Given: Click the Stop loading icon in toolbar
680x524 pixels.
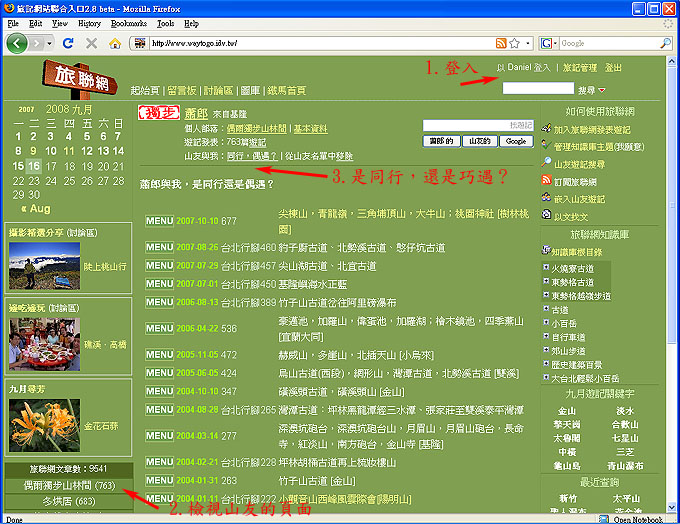Looking at the screenshot, I should (92, 44).
